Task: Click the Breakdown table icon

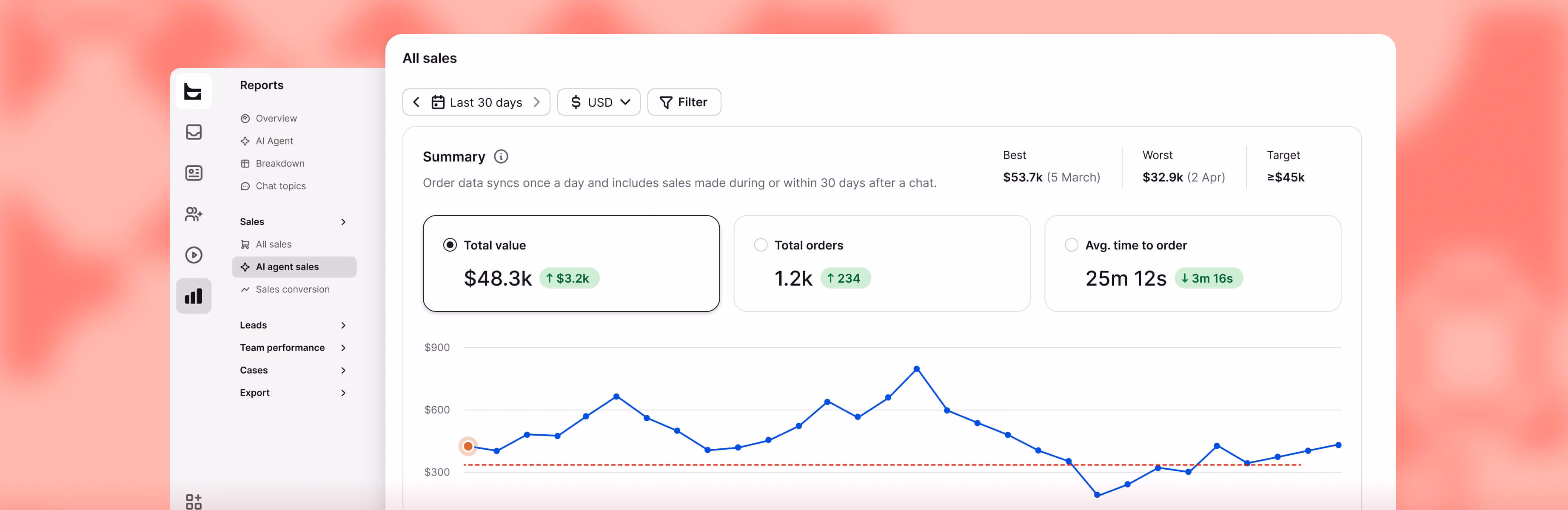Action: click(x=245, y=164)
